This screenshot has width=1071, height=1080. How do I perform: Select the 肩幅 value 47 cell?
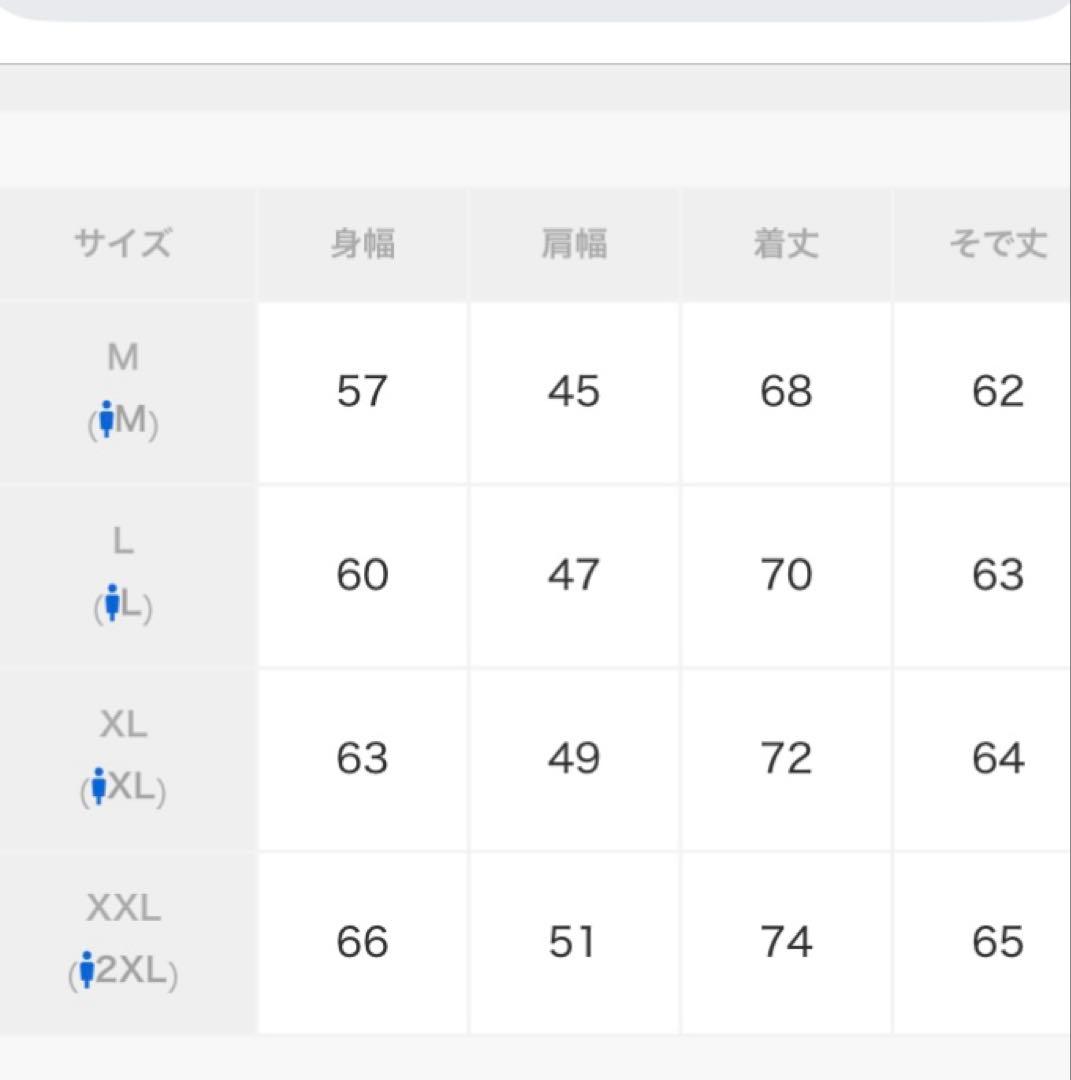(574, 575)
